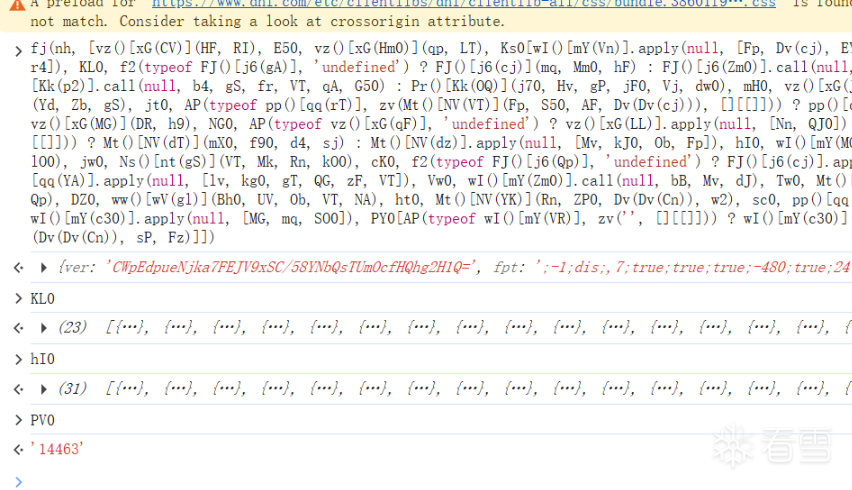Click the hI0 command entry
The image size is (852, 490).
tap(43, 359)
